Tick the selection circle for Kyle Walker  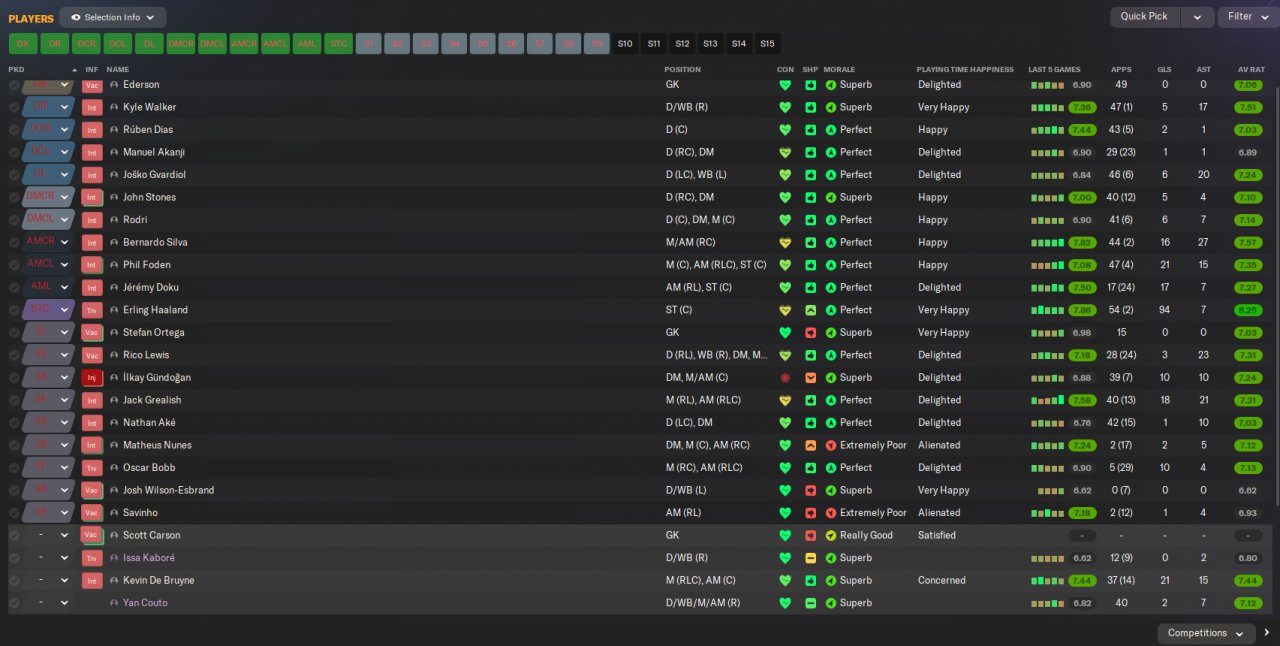[14, 107]
